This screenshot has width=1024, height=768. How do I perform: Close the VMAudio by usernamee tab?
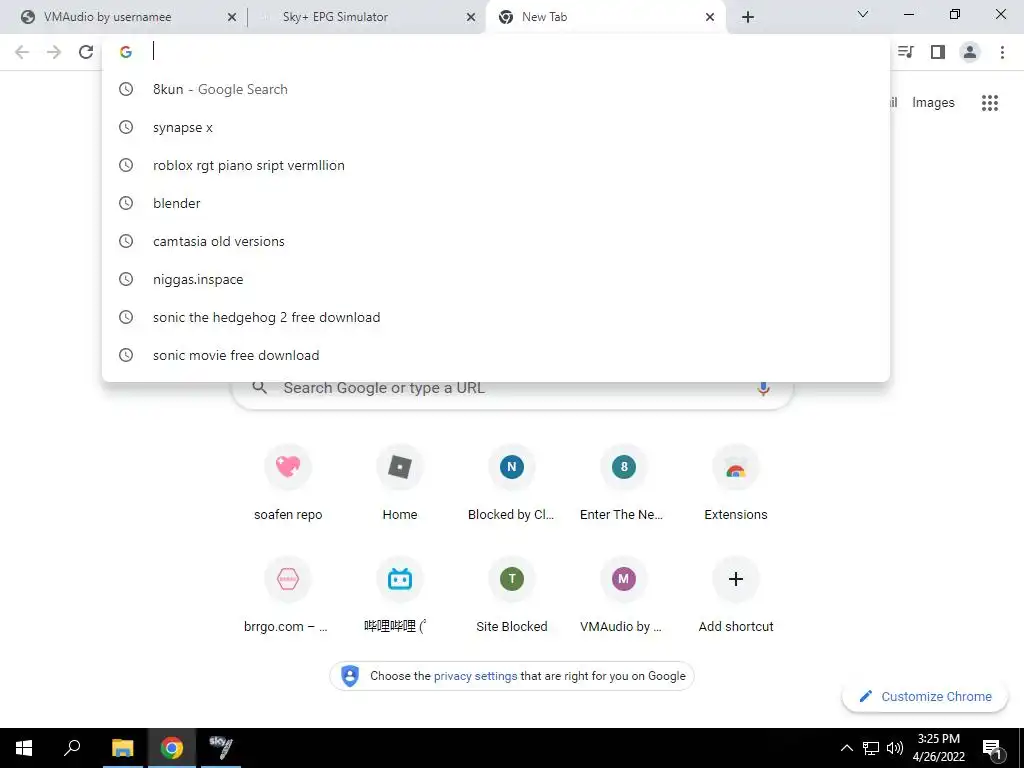[x=232, y=18]
